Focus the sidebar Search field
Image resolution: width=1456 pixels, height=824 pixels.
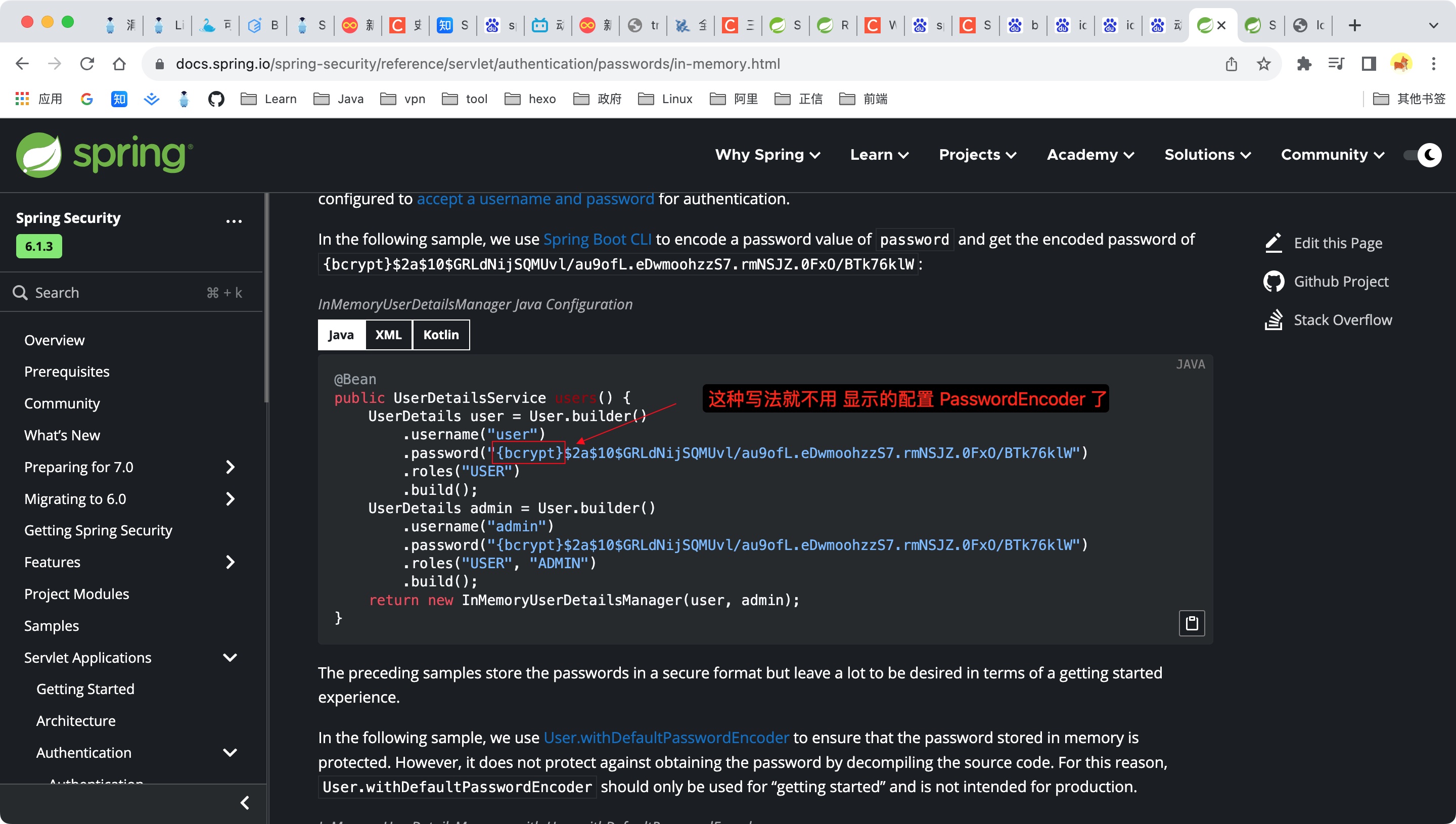click(131, 293)
